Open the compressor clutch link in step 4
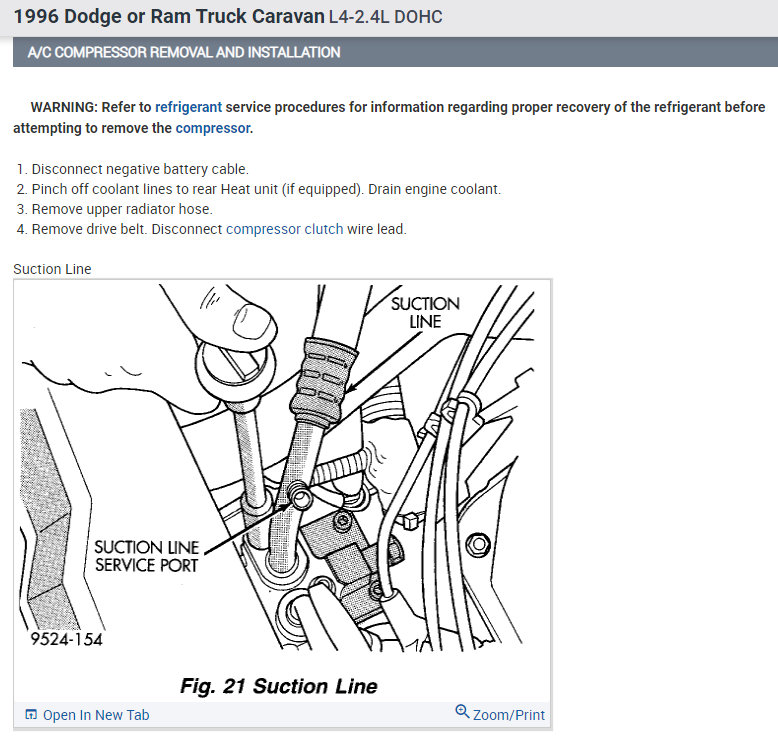Image resolution: width=778 pixels, height=738 pixels. [285, 229]
